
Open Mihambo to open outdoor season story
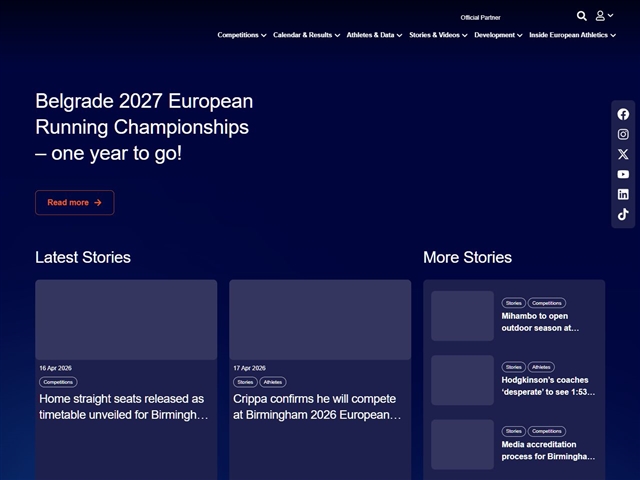coord(540,322)
